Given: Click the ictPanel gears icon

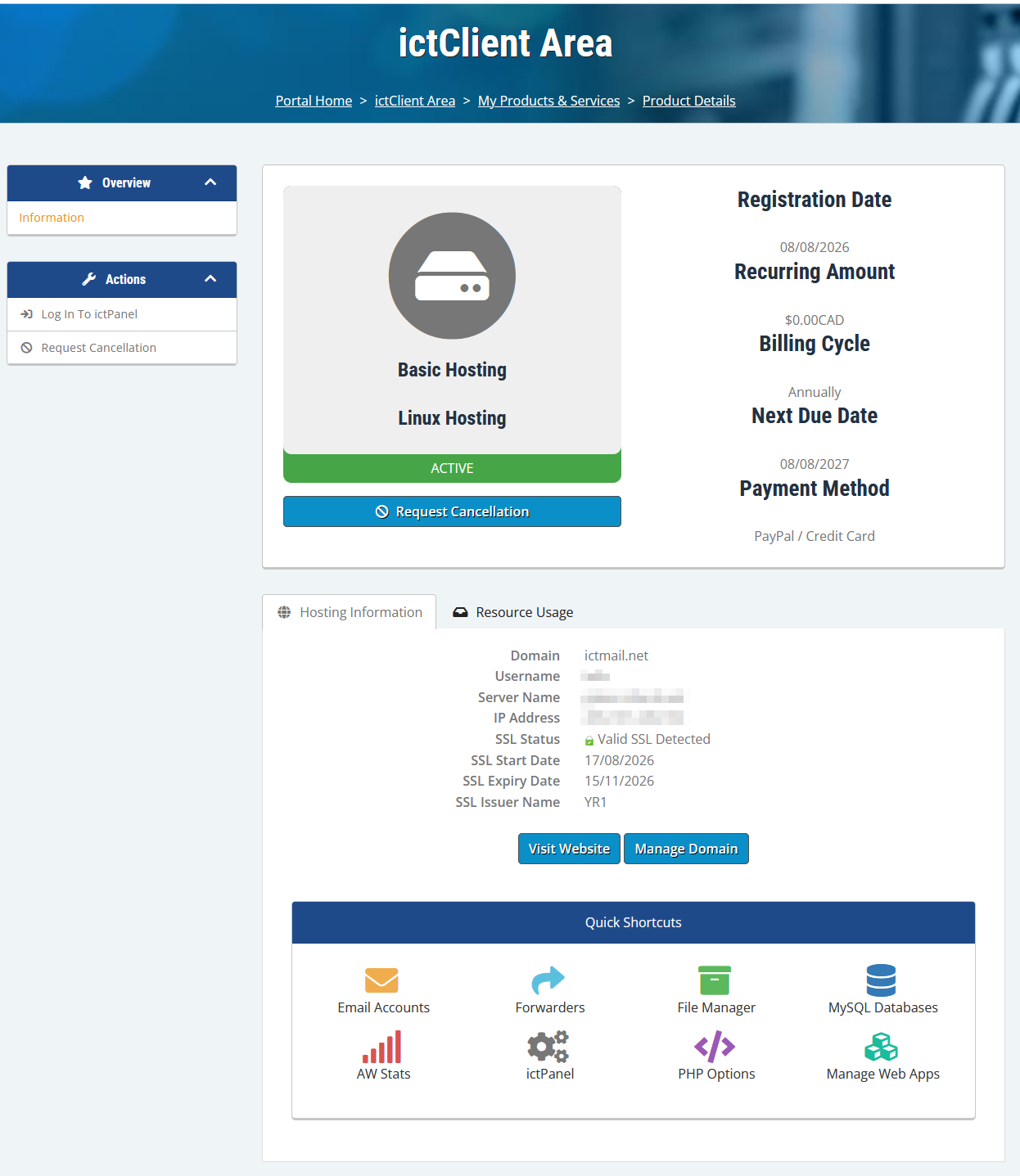Looking at the screenshot, I should click(548, 1047).
